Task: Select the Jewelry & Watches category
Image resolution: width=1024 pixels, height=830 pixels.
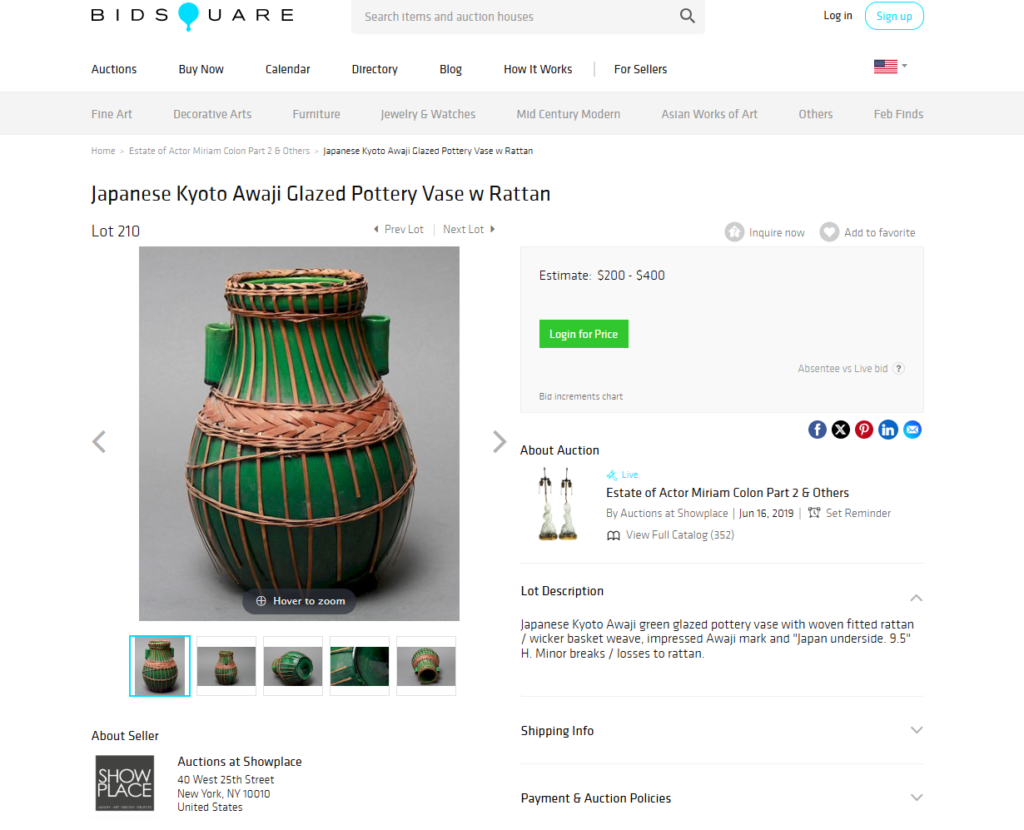Action: click(428, 114)
